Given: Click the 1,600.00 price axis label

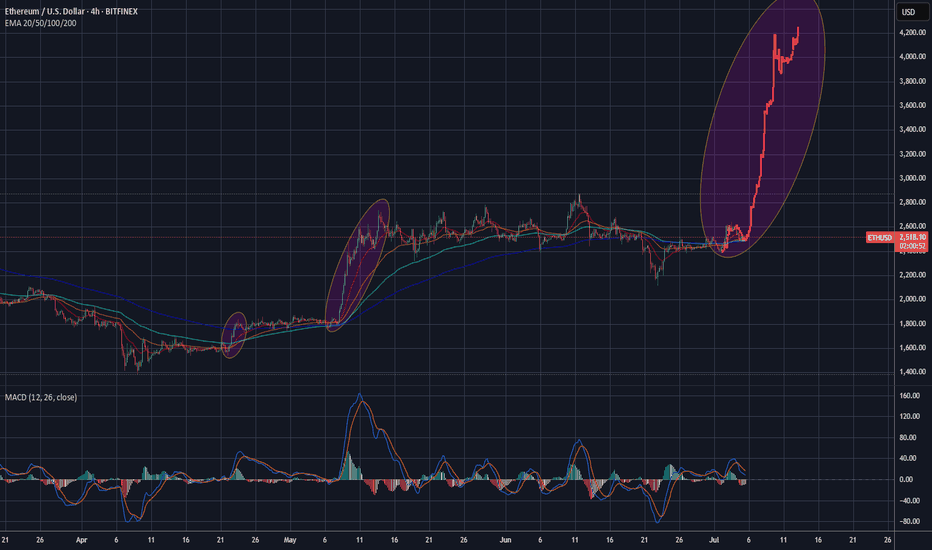Looking at the screenshot, I should pos(912,348).
